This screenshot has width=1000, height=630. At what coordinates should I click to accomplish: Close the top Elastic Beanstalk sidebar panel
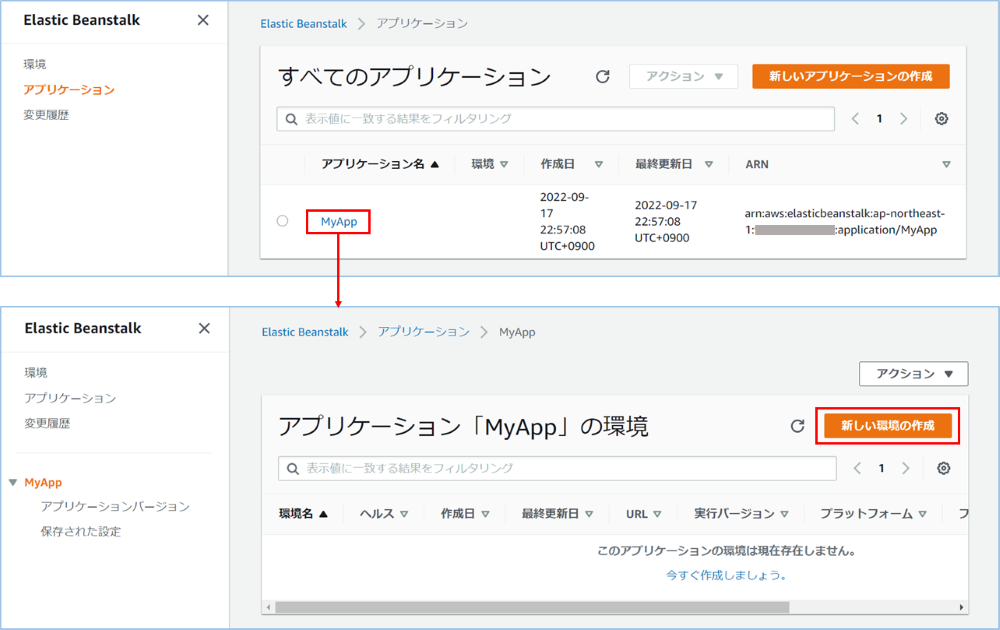point(203,20)
